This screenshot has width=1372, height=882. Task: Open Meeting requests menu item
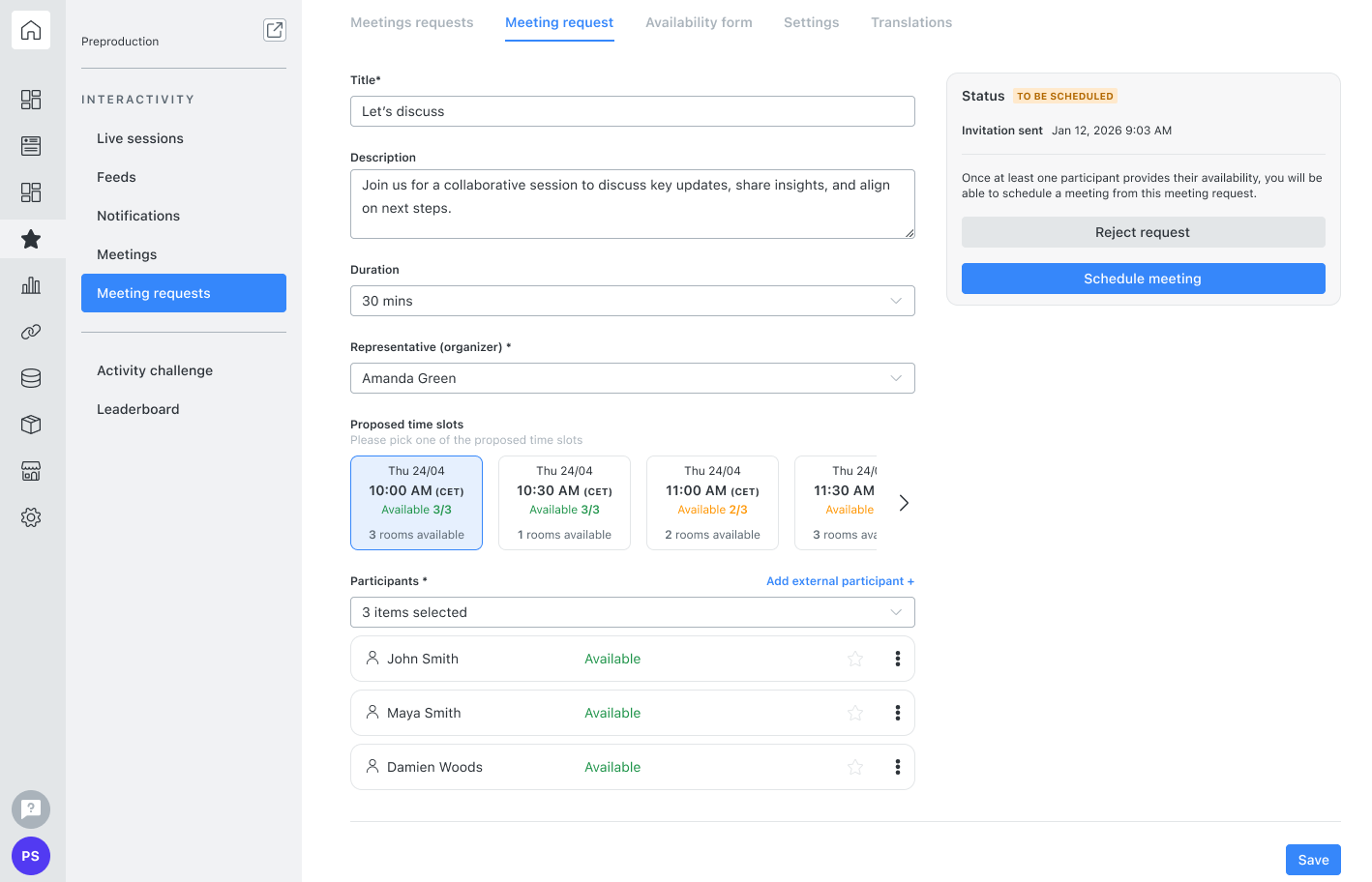coord(184,293)
